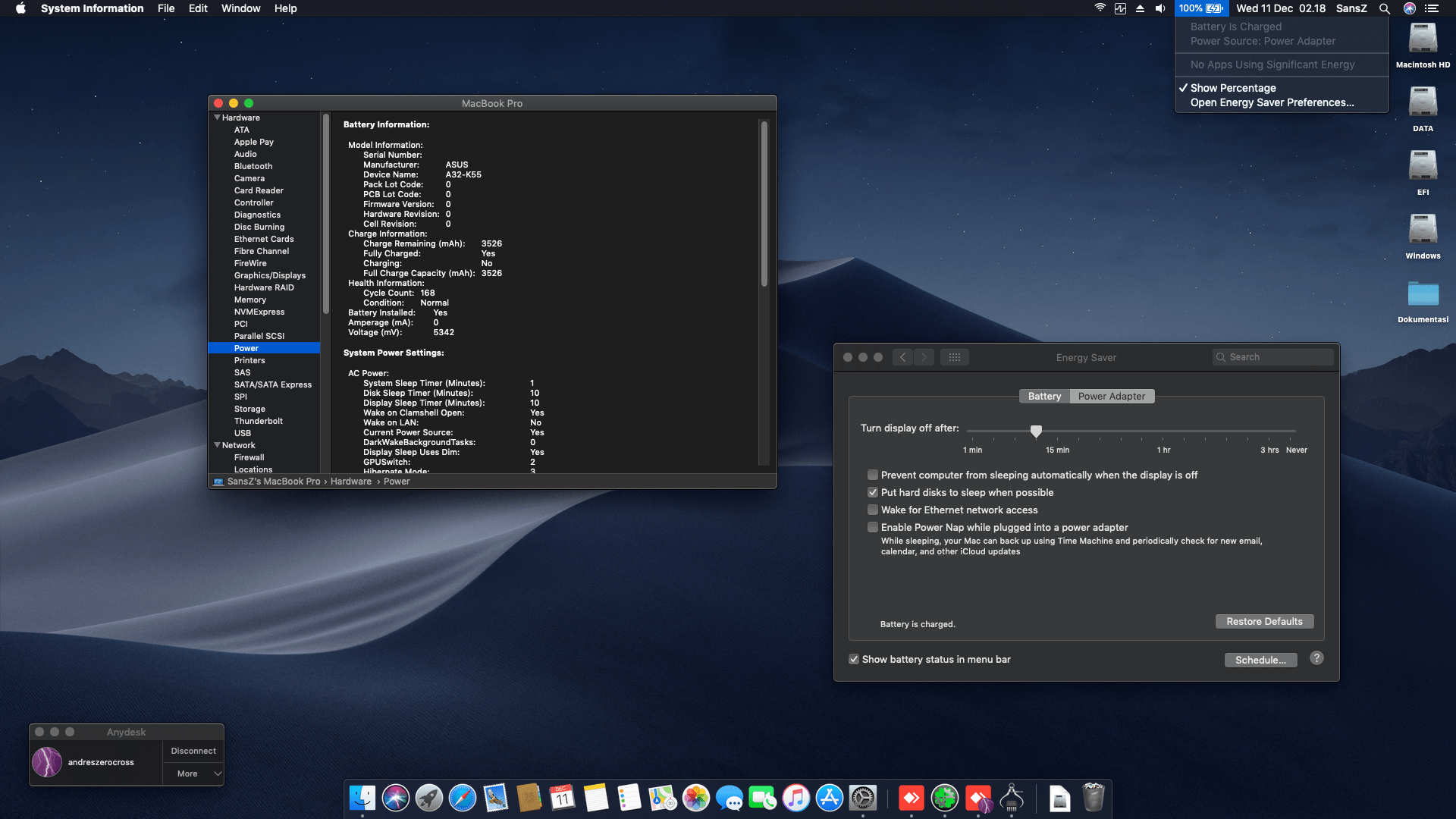Toggle Show Percentage in battery menu
The width and height of the screenshot is (1456, 819).
(1232, 87)
